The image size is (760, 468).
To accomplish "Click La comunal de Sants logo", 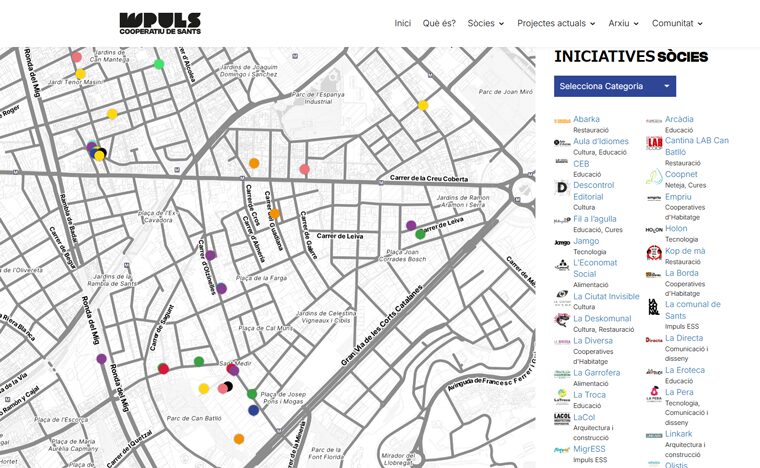I will tap(654, 307).
